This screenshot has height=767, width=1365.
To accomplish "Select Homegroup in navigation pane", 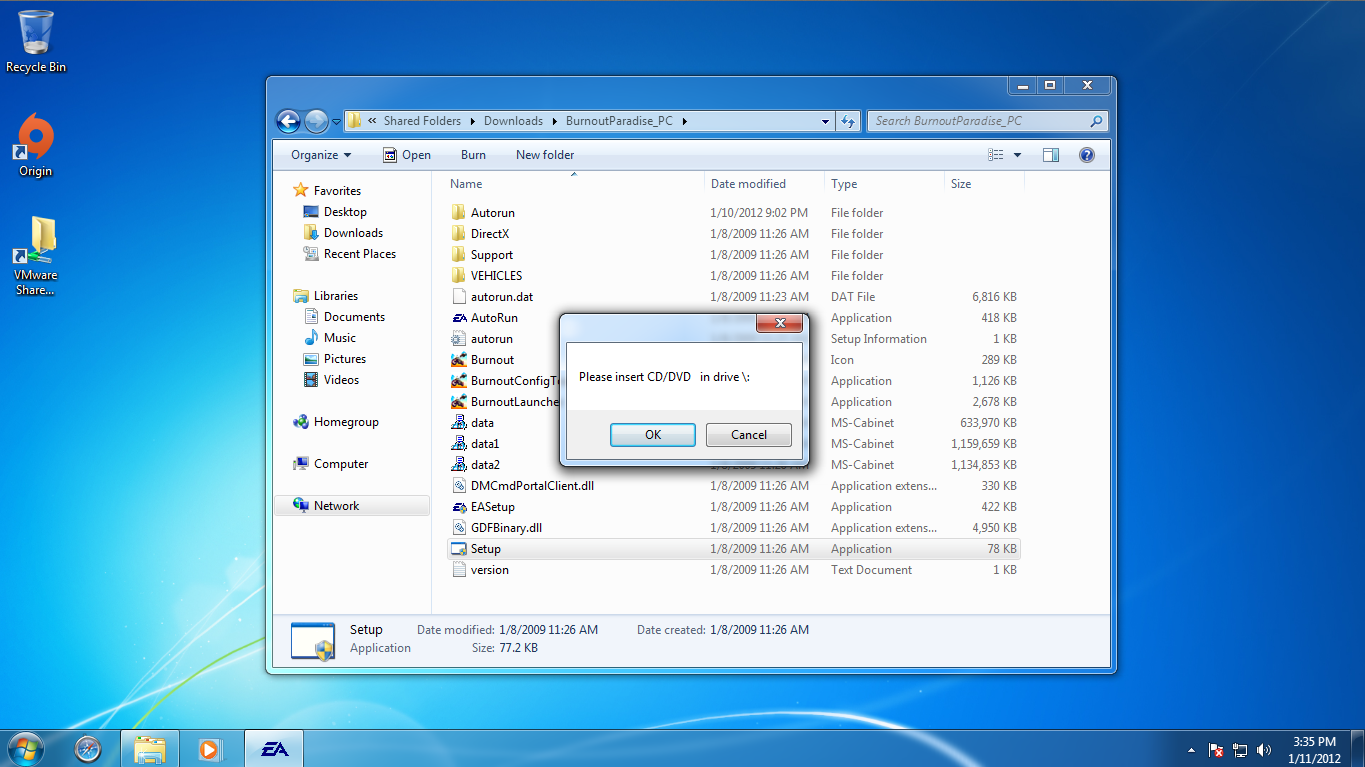I will tap(336, 422).
